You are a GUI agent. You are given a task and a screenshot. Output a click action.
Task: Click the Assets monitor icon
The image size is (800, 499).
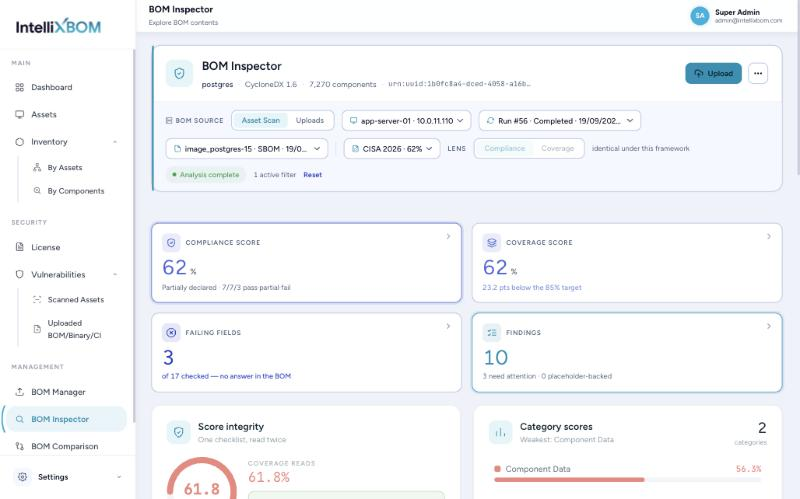coord(19,114)
